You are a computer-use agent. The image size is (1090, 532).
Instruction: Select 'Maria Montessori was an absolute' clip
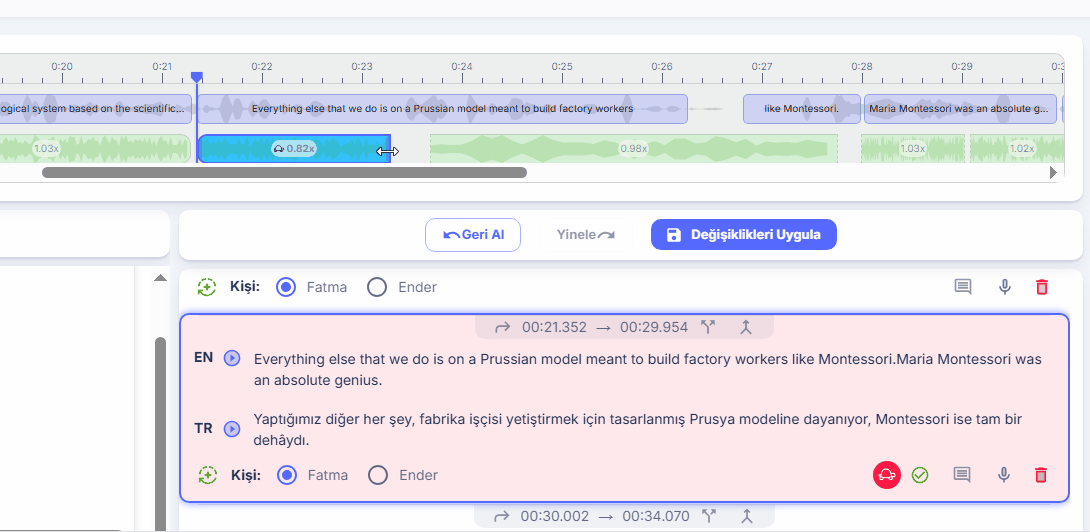pos(960,109)
